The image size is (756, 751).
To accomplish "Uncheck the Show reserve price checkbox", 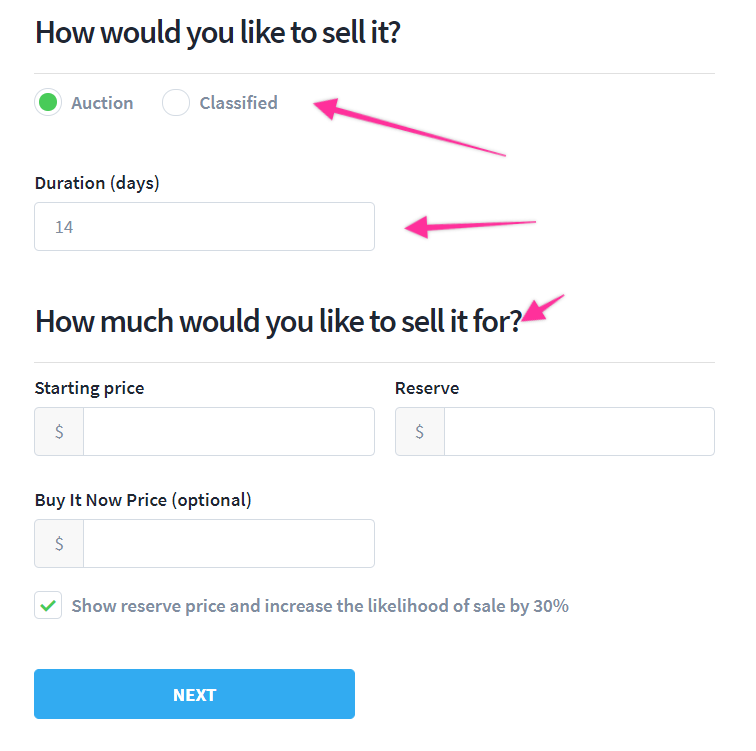I will coord(48,605).
